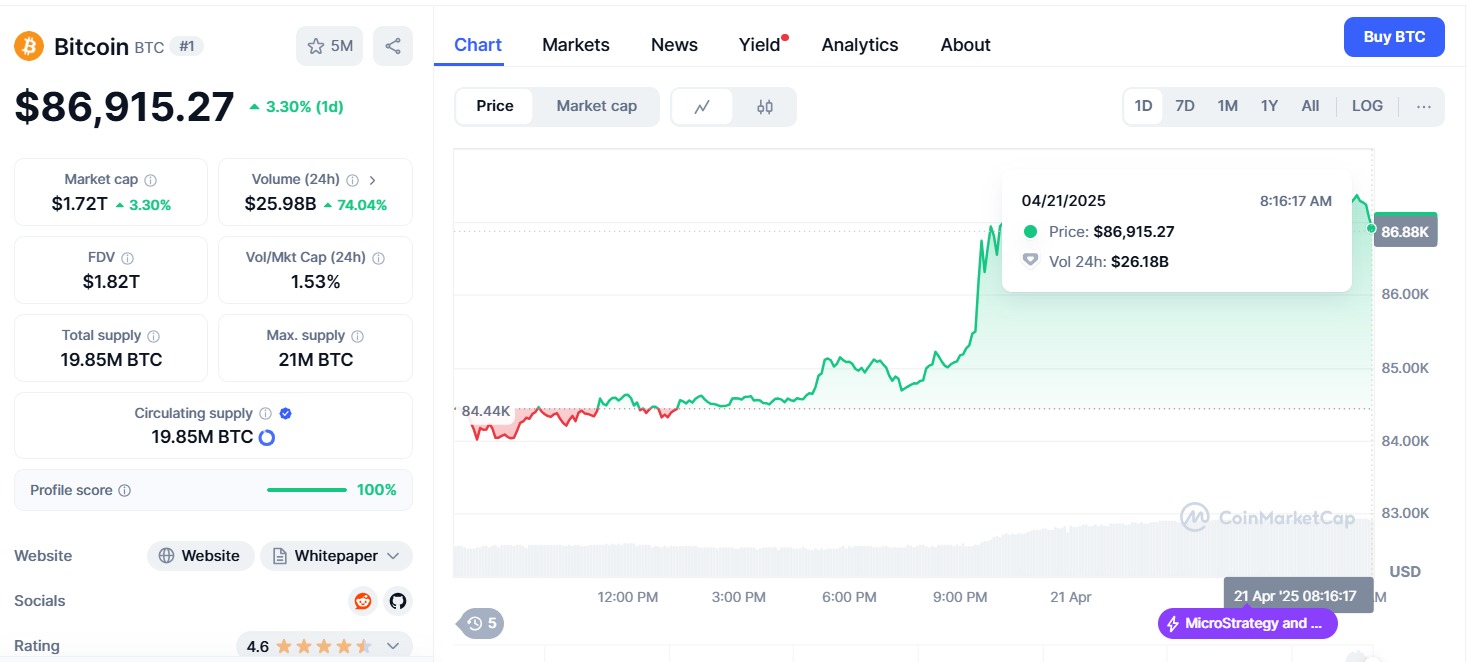
Task: Click the Buy BTC button
Action: pyautogui.click(x=1393, y=37)
